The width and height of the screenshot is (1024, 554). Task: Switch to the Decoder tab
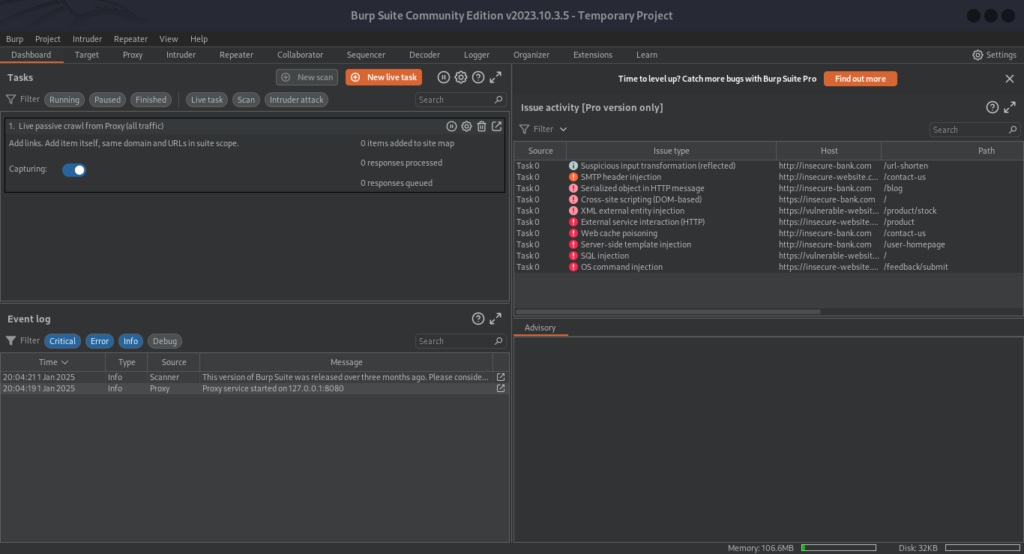point(424,55)
